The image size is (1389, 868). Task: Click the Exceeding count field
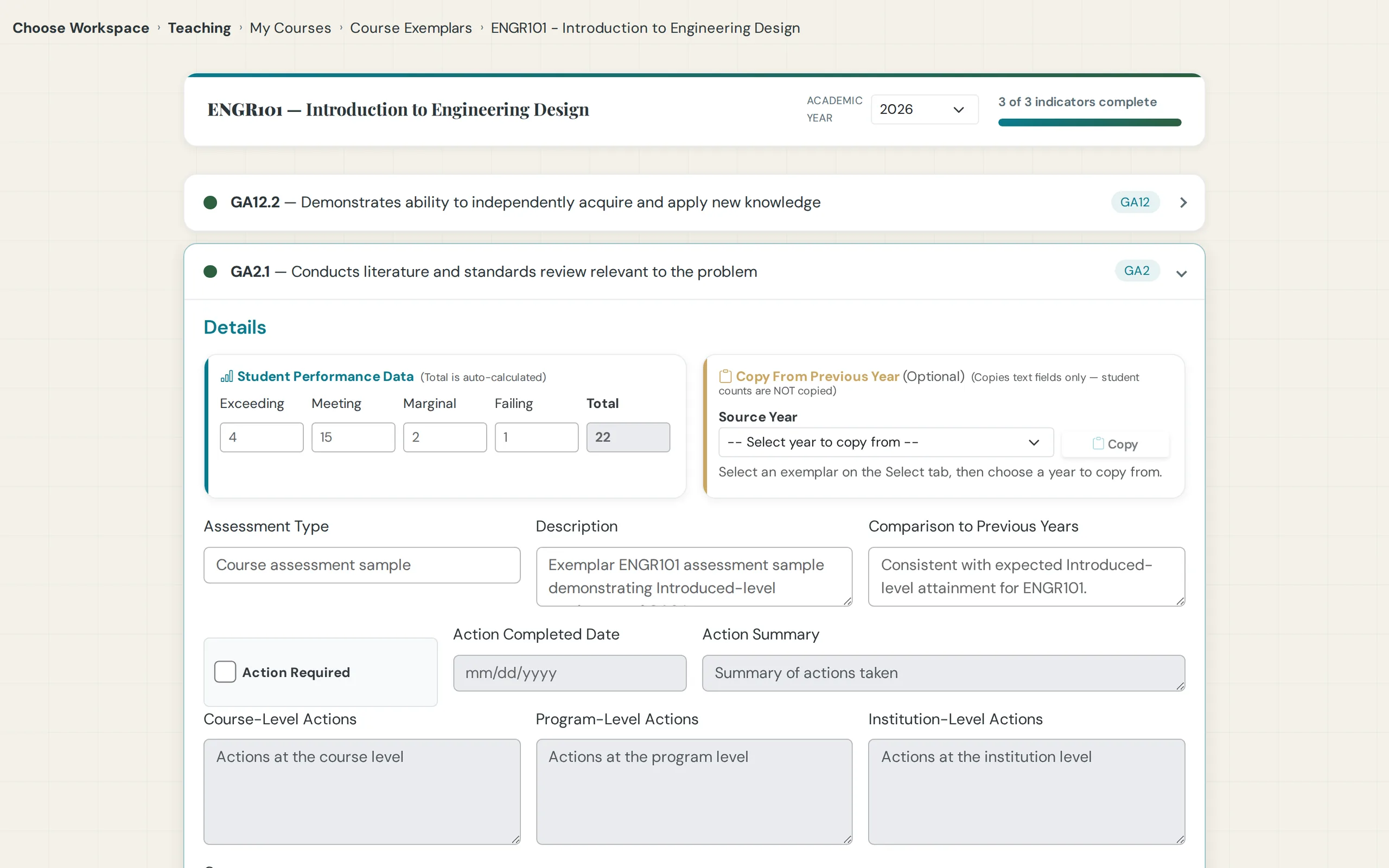[x=262, y=437]
